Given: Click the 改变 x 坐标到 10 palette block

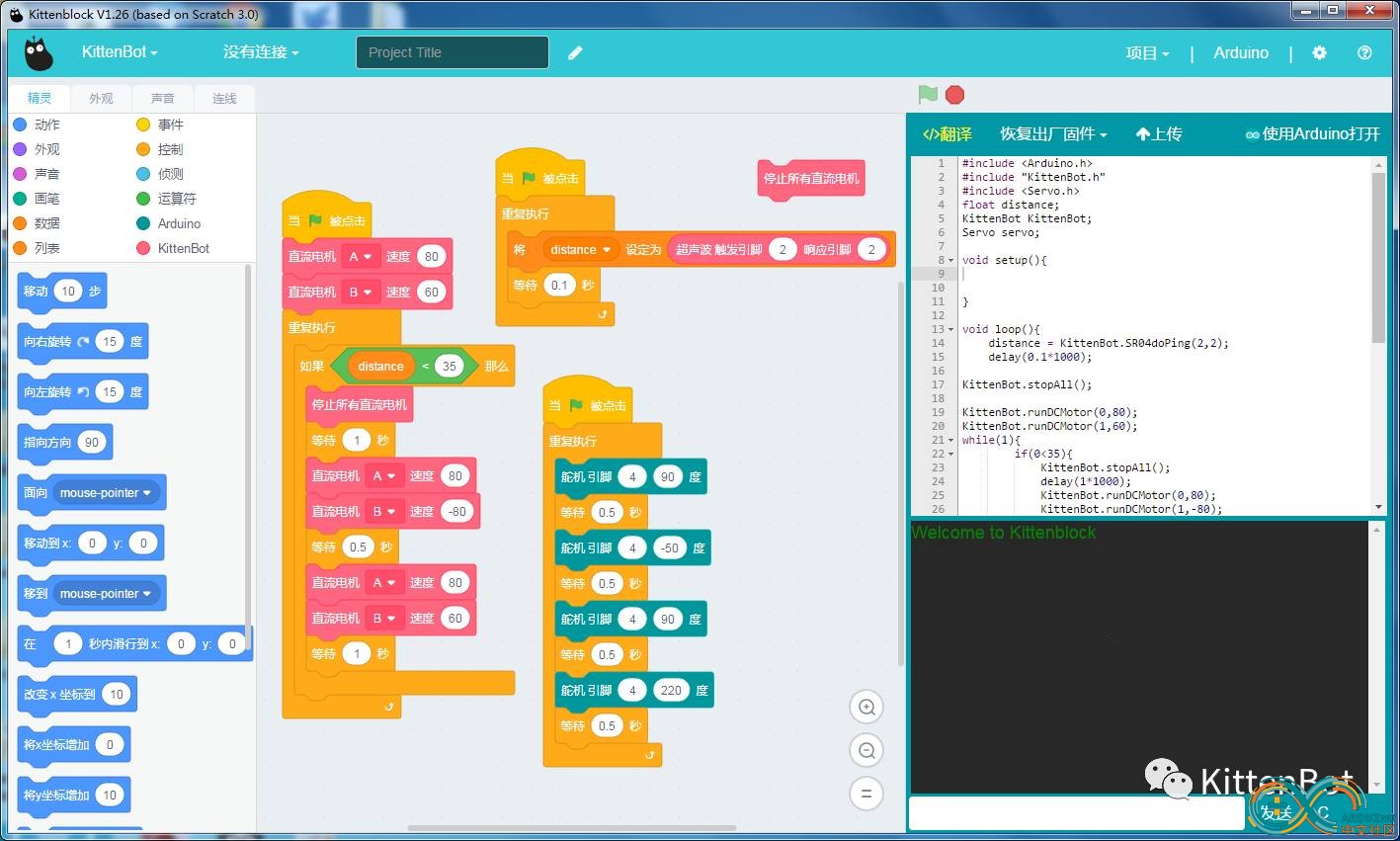Looking at the screenshot, I should coord(77,695).
